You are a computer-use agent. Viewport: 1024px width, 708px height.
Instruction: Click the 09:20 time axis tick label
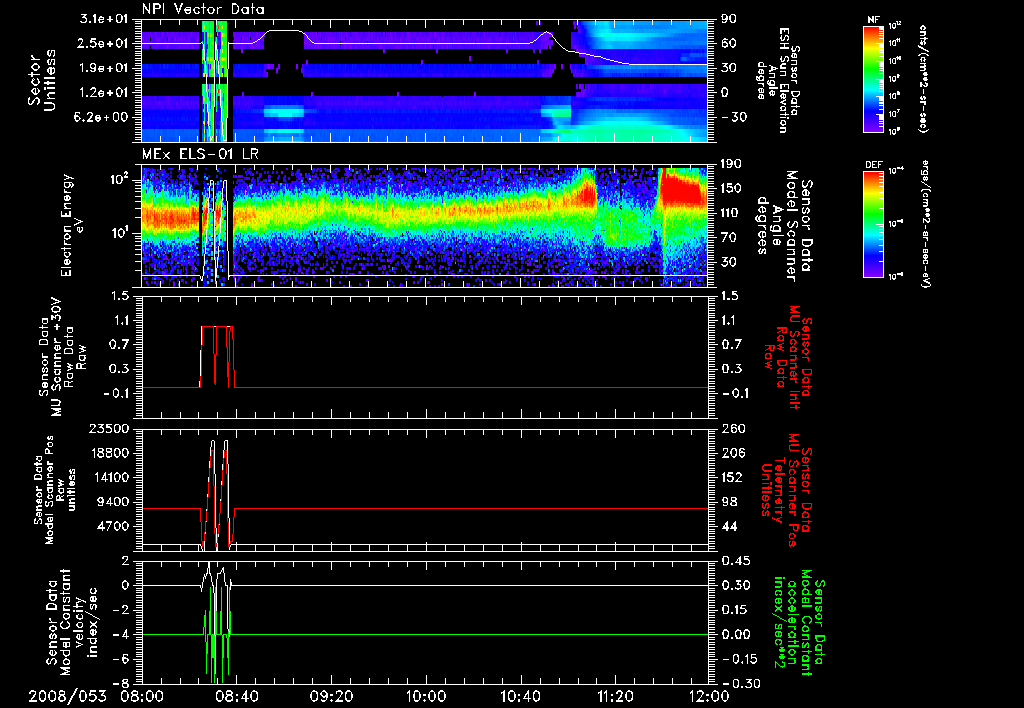pyautogui.click(x=331, y=696)
